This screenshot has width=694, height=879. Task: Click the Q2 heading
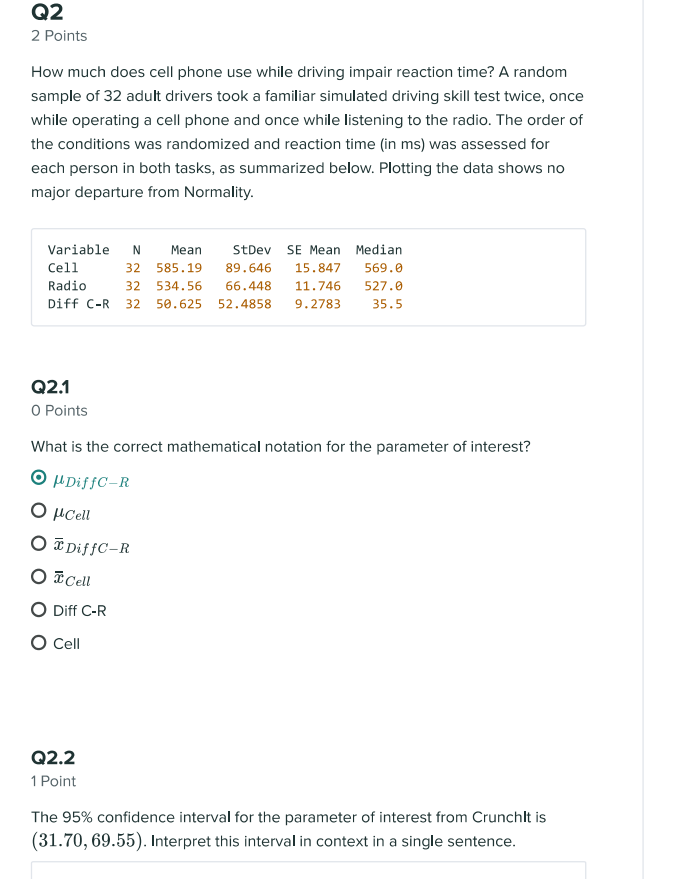45,13
